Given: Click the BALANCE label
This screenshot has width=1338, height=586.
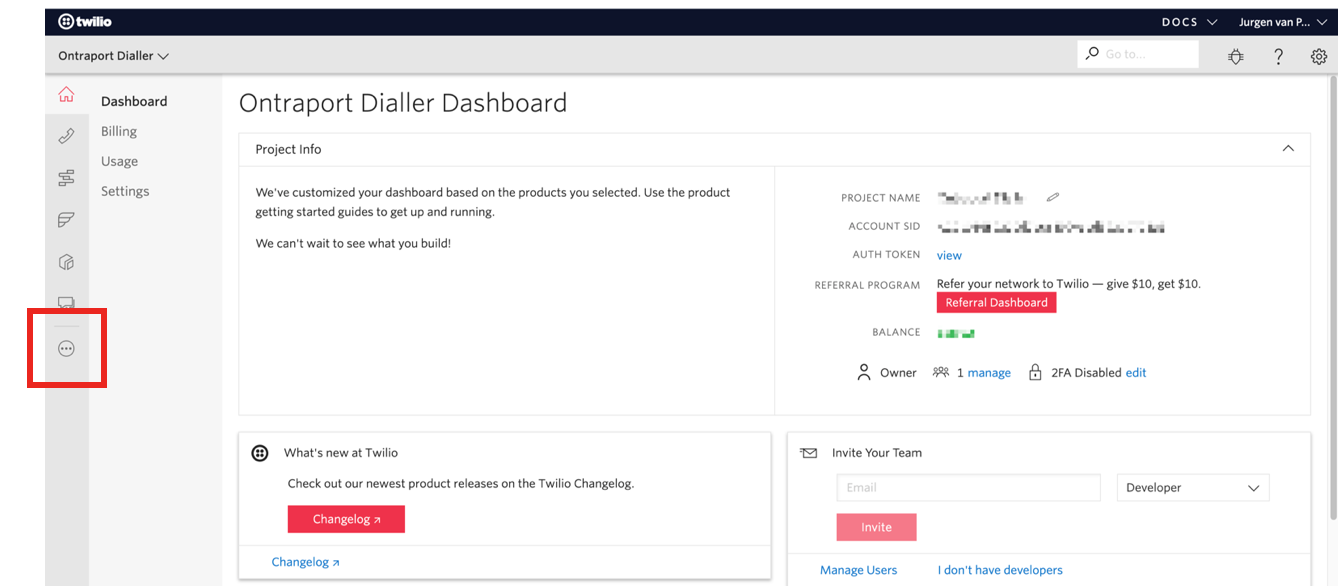Looking at the screenshot, I should tap(896, 332).
